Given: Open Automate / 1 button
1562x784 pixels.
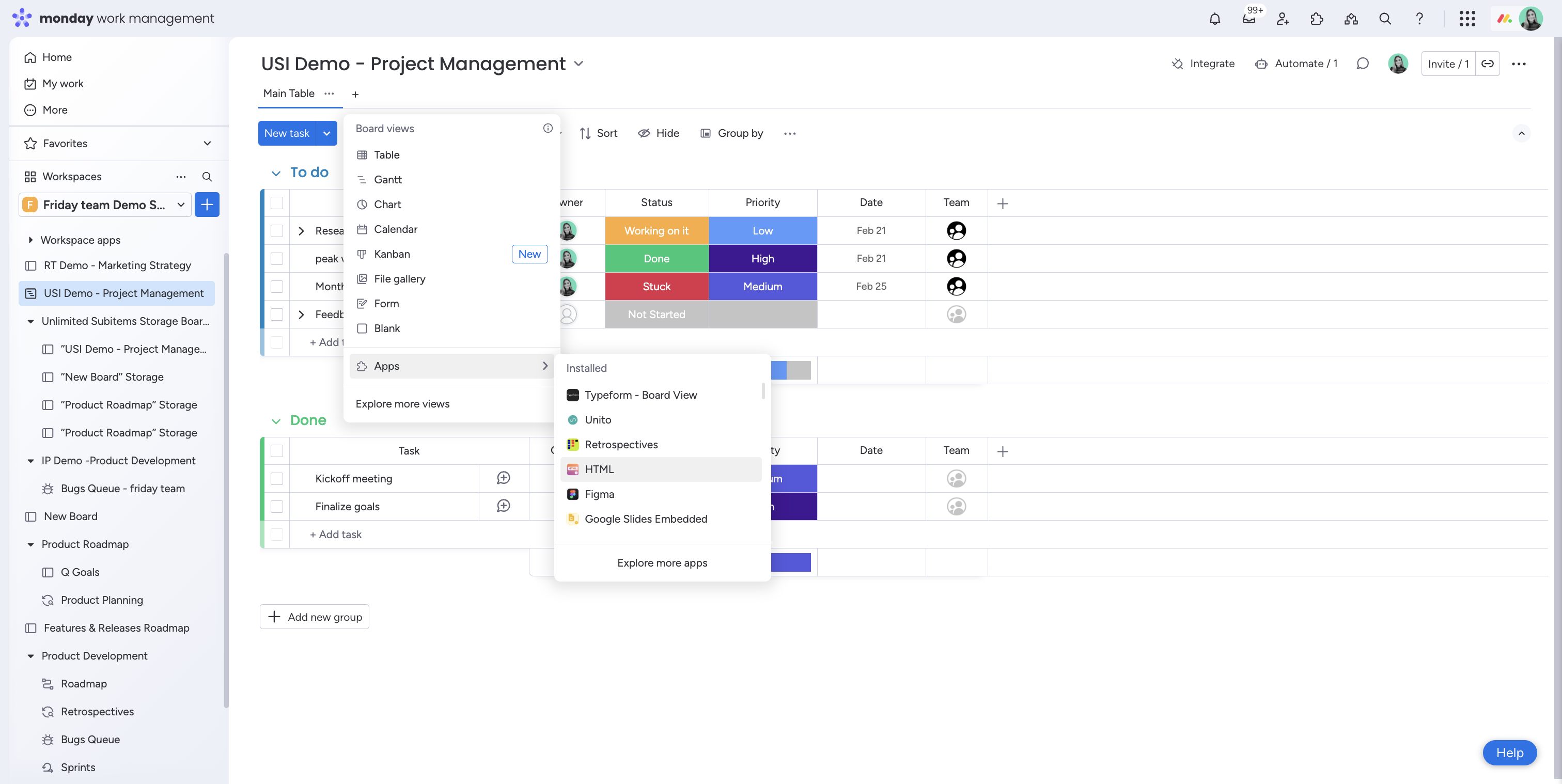Looking at the screenshot, I should tap(1297, 64).
